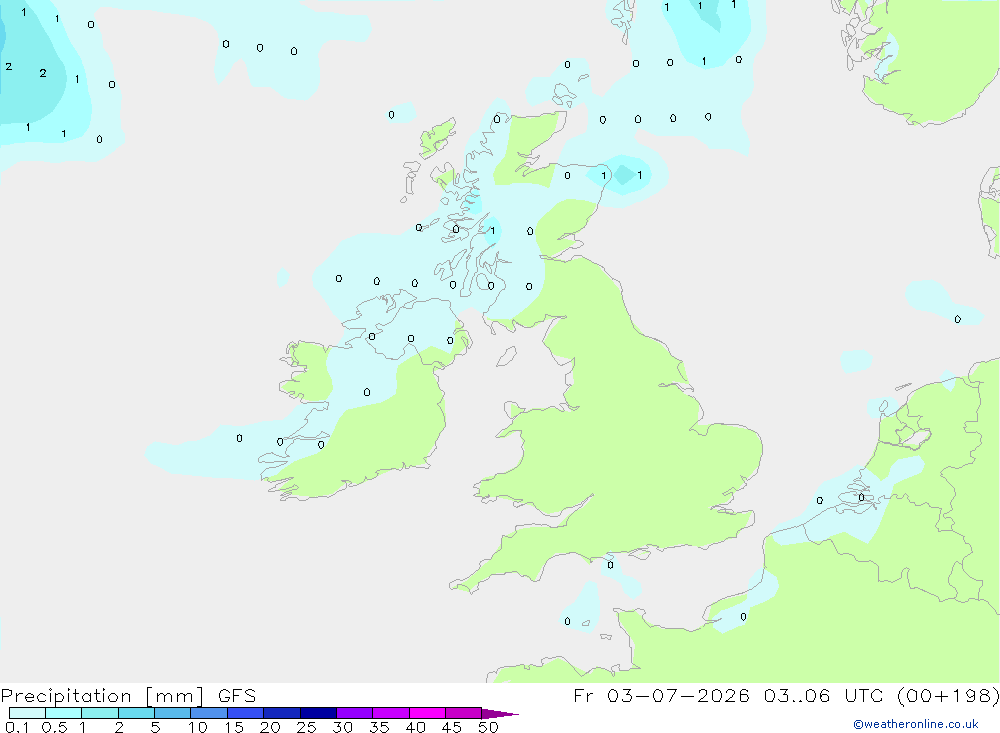
Task: Click the 0 value near the Channel Islands
Action: pyautogui.click(x=568, y=621)
